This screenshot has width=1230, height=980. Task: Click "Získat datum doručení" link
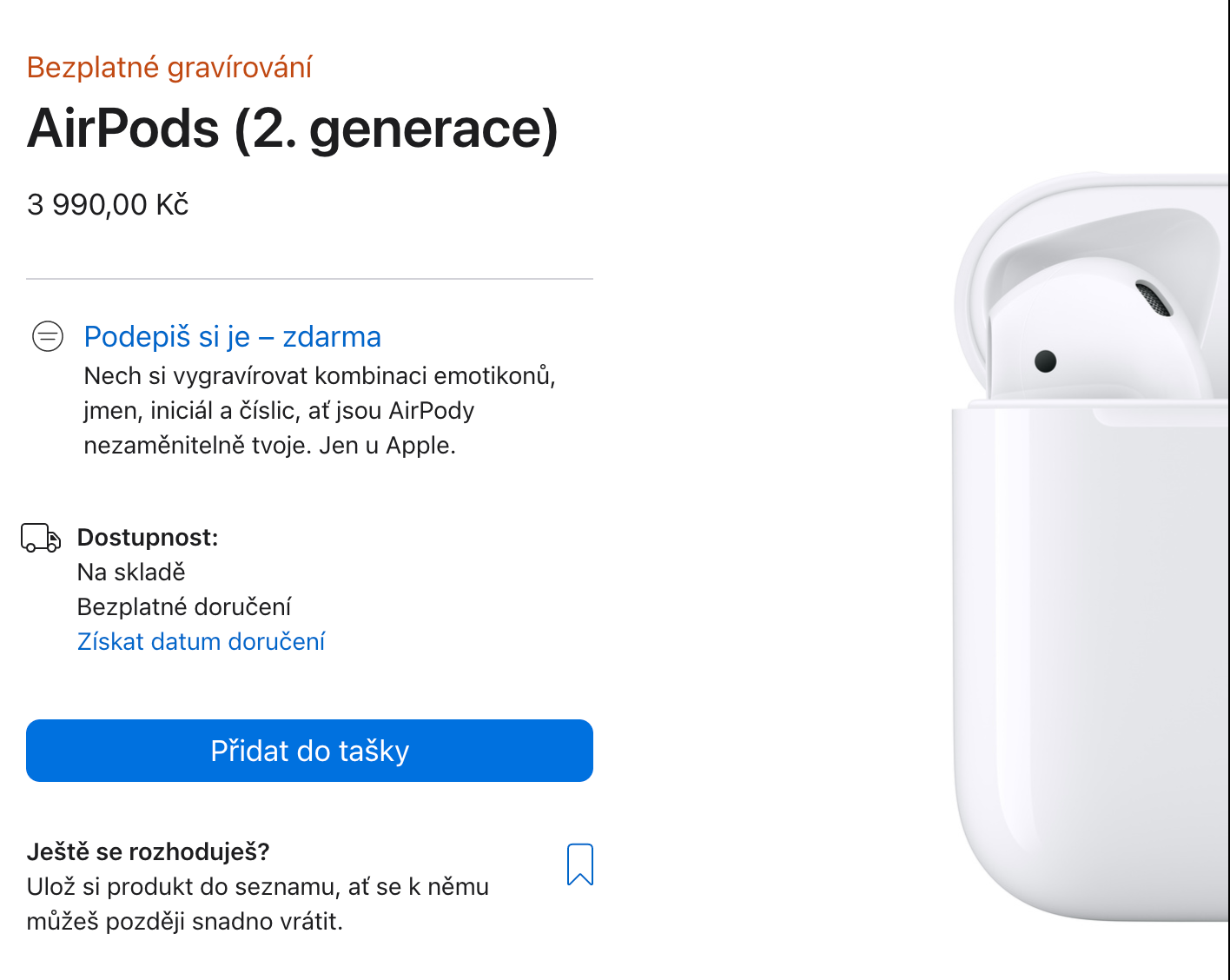coord(201,641)
